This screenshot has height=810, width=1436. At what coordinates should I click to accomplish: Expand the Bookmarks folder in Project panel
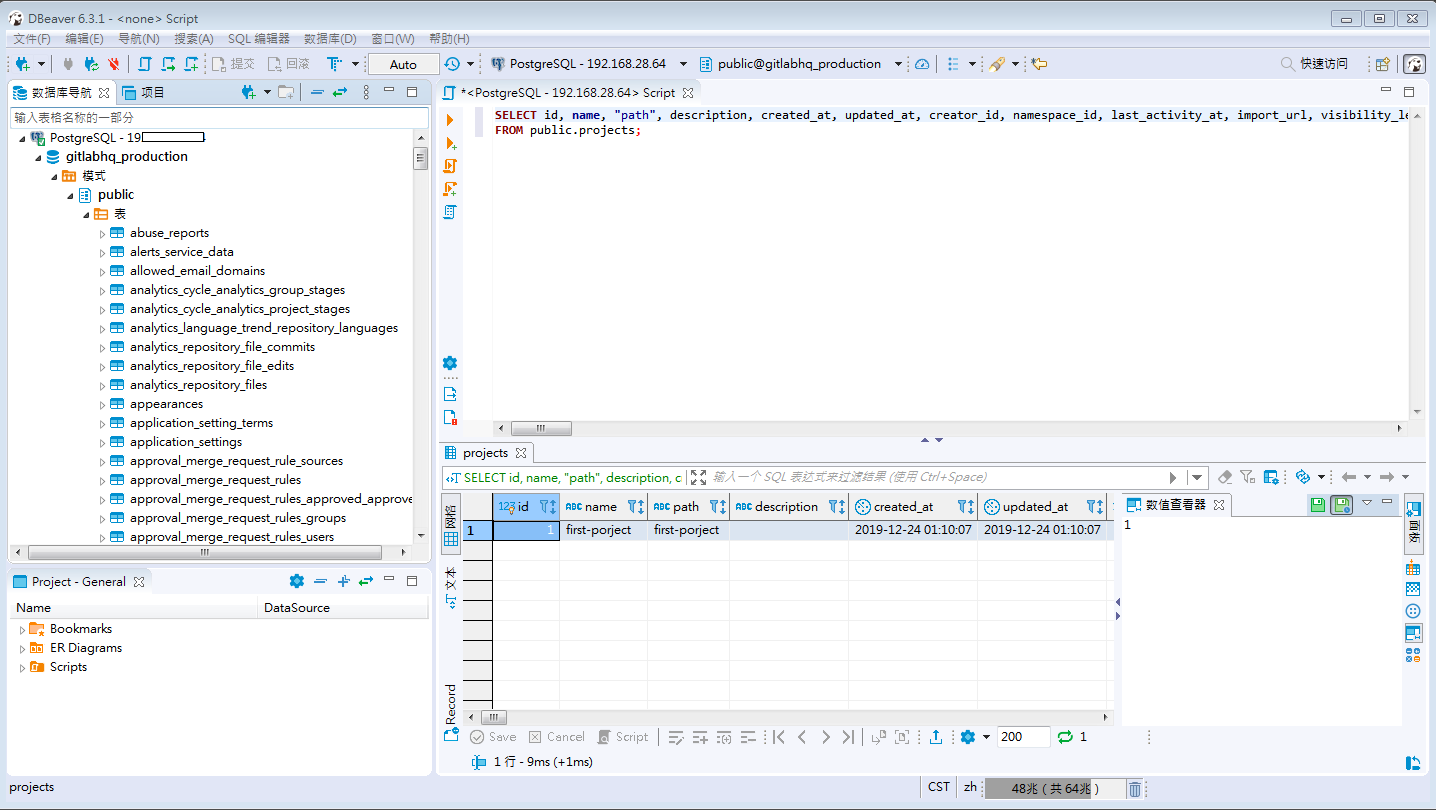(22, 629)
